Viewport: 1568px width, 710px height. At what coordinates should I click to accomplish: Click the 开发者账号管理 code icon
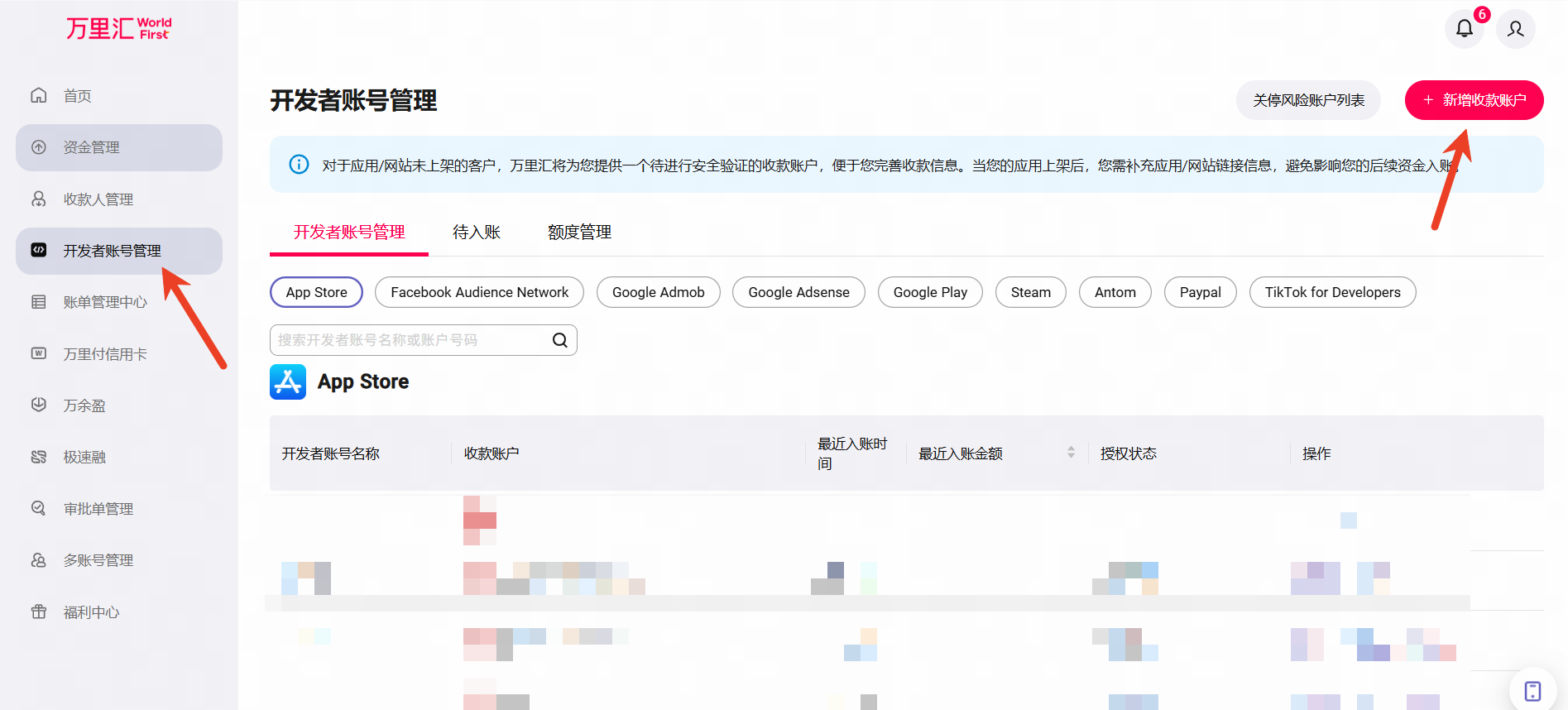39,251
